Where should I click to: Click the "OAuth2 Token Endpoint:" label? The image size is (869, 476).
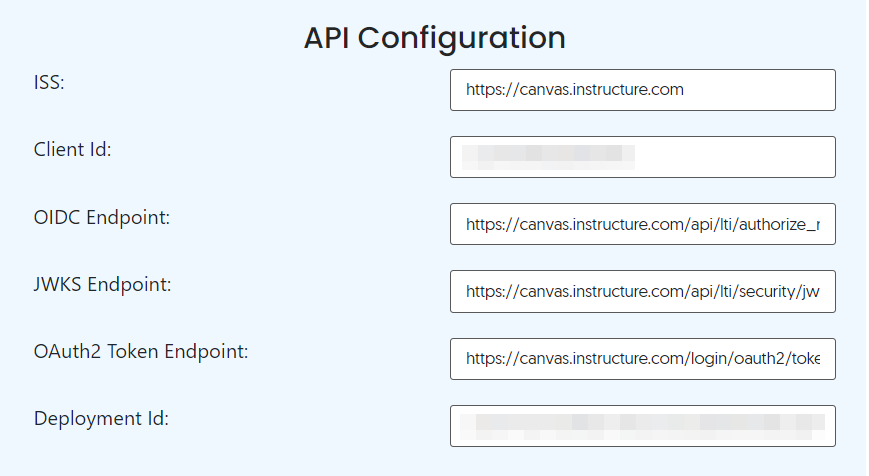coord(141,351)
